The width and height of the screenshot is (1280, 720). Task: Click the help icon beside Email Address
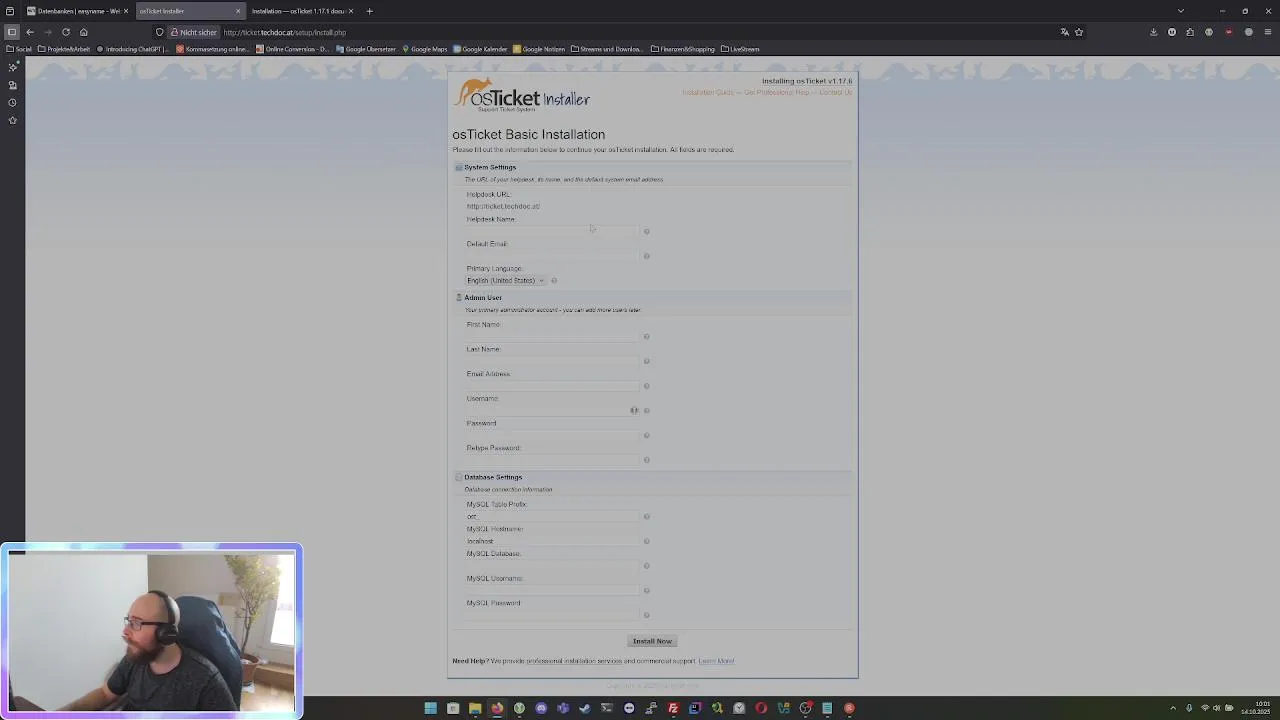[646, 386]
